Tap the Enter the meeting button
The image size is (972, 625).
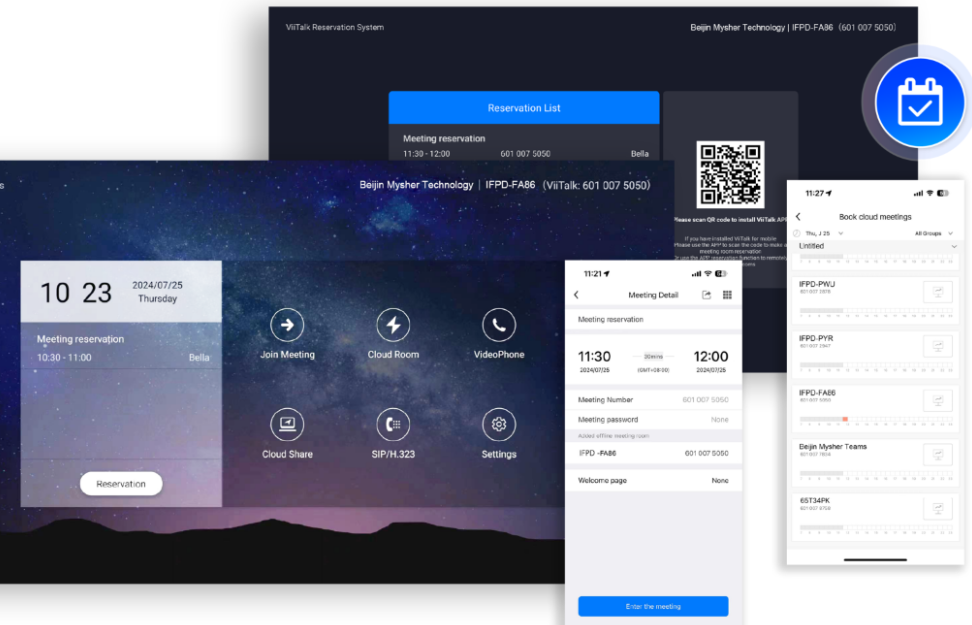(x=653, y=606)
